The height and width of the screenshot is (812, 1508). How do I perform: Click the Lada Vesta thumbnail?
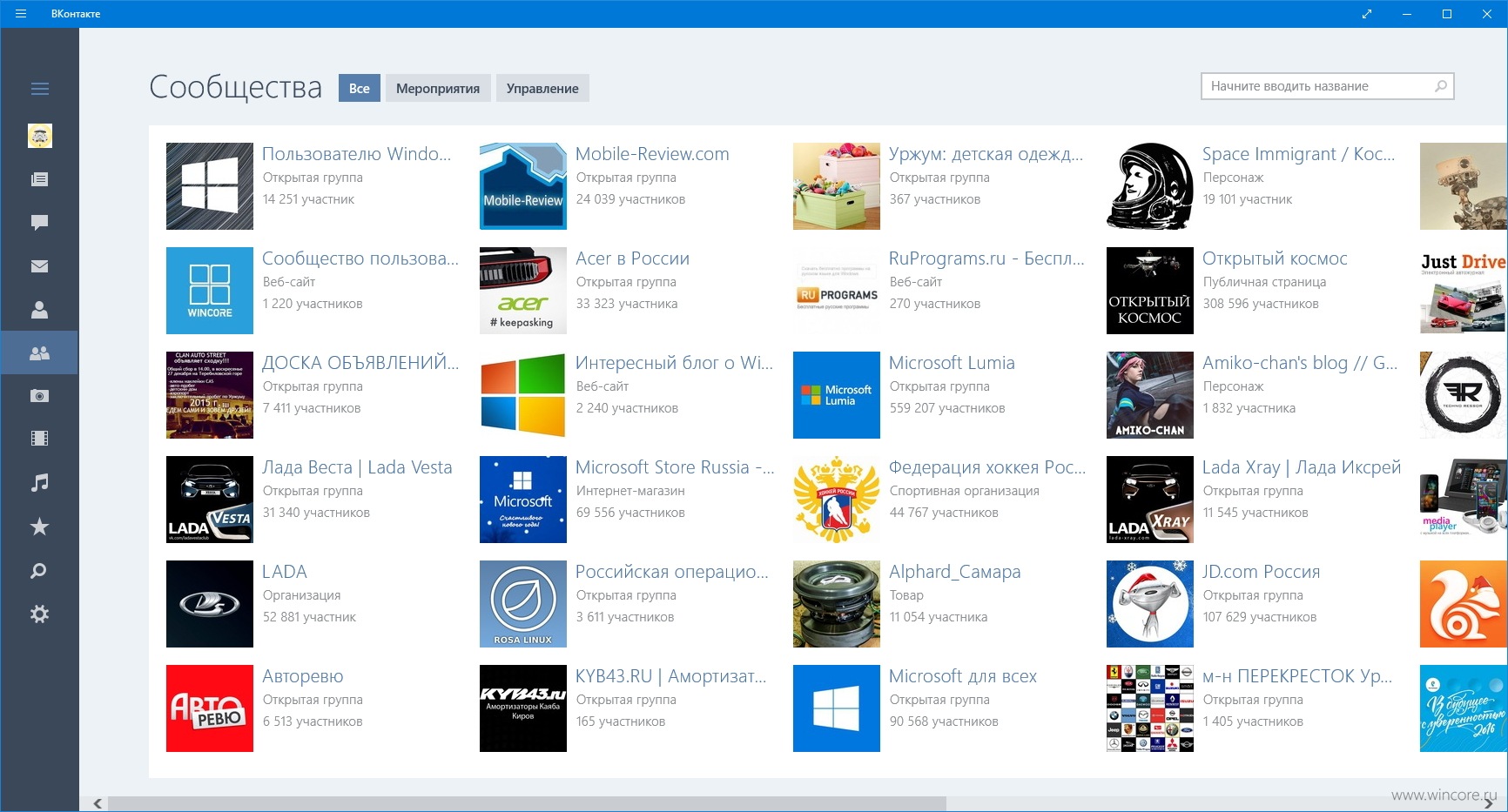point(210,500)
